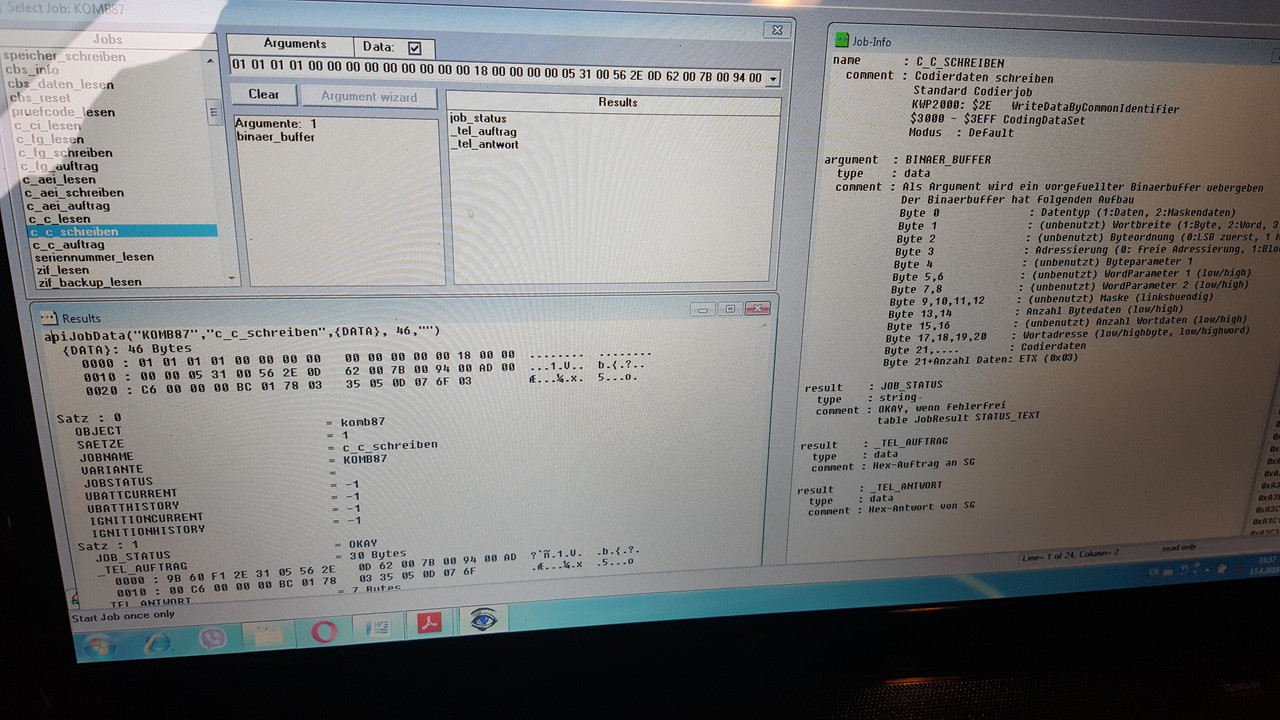Select job c_fg_schreiben
This screenshot has width=1280, height=720.
click(x=66, y=153)
